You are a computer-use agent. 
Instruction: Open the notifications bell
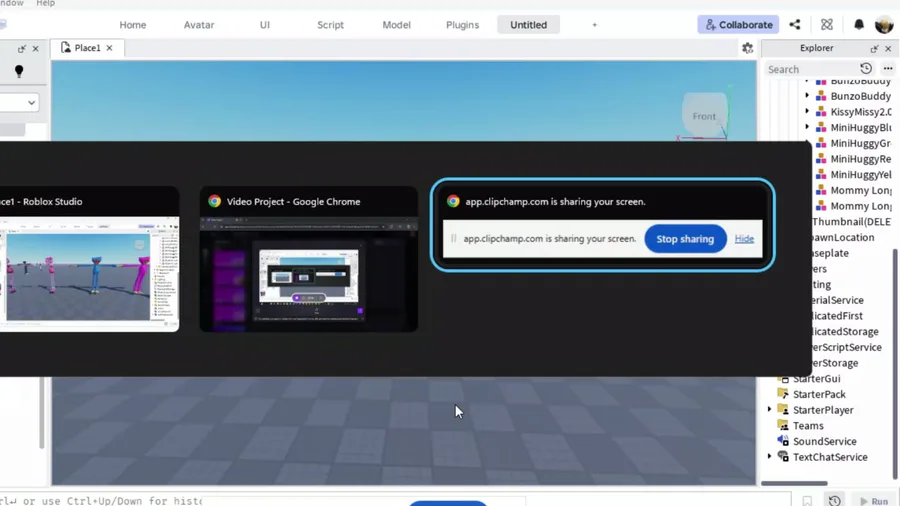859,25
